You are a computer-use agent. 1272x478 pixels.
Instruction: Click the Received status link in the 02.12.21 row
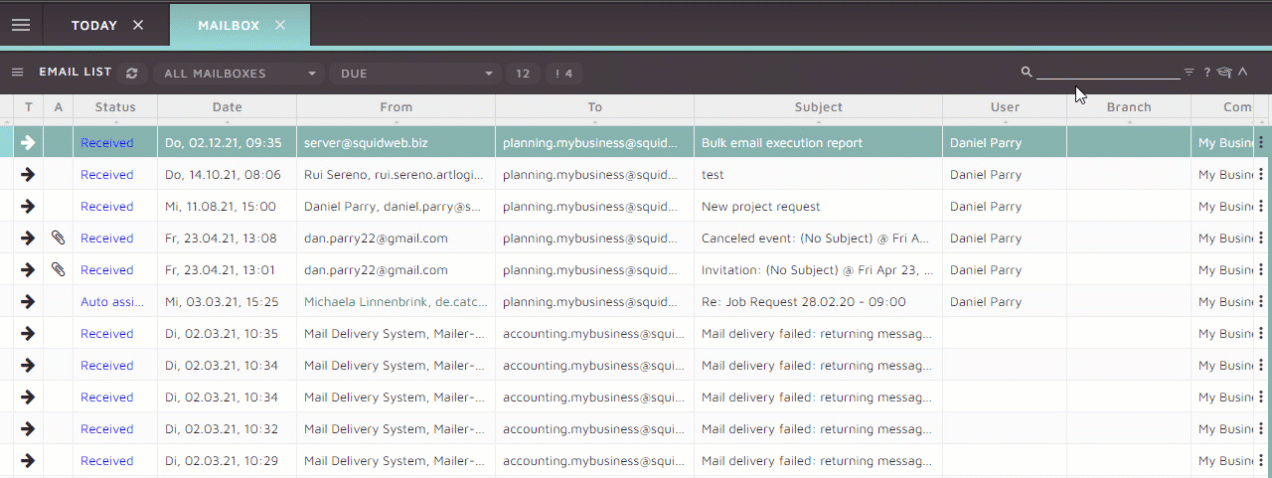pyautogui.click(x=107, y=143)
